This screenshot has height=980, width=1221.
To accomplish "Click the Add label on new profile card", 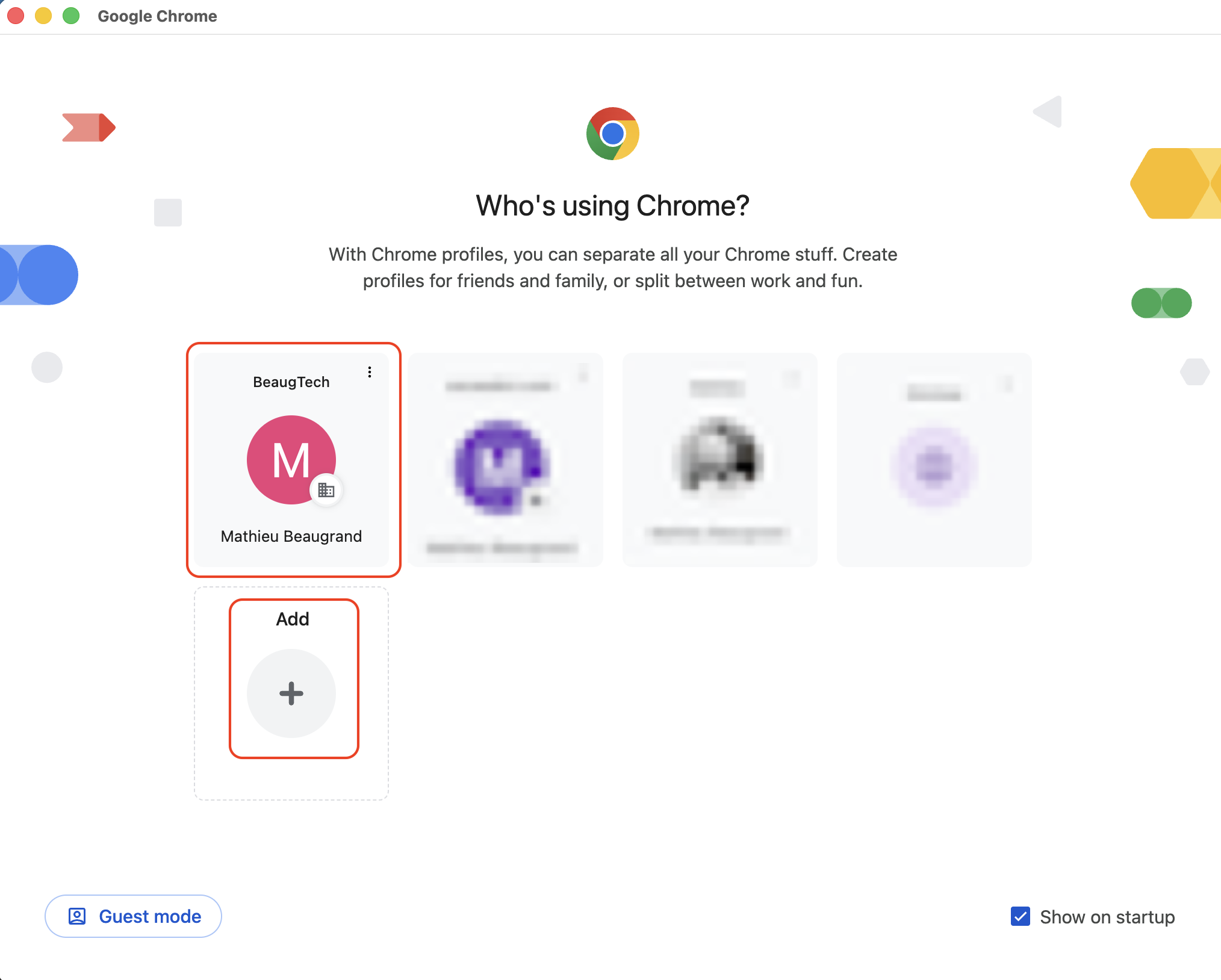I will (x=293, y=619).
